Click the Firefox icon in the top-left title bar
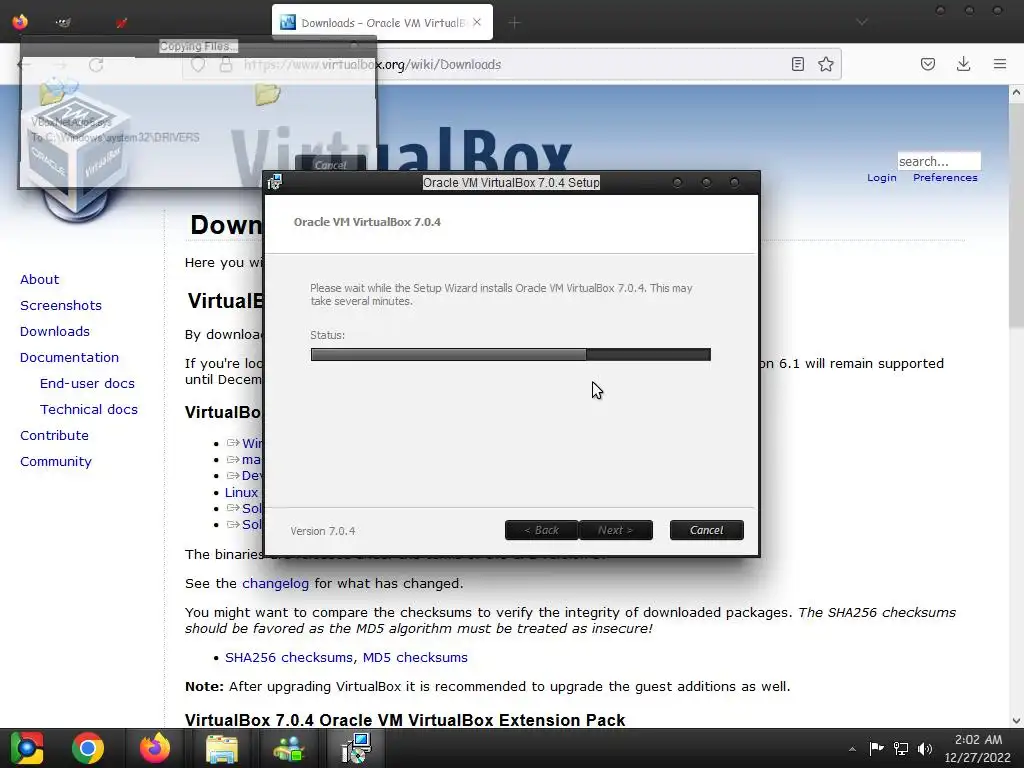The width and height of the screenshot is (1024, 768). pos(20,22)
